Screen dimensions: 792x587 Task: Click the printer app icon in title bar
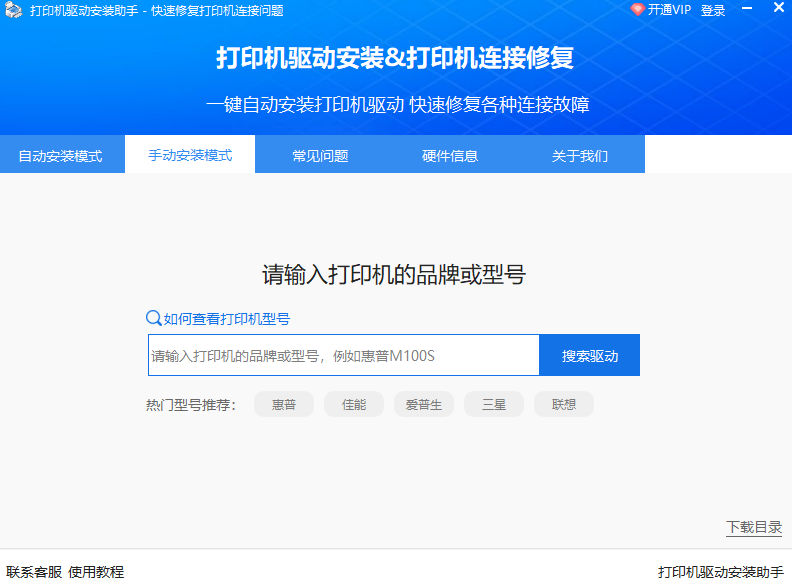(x=14, y=11)
